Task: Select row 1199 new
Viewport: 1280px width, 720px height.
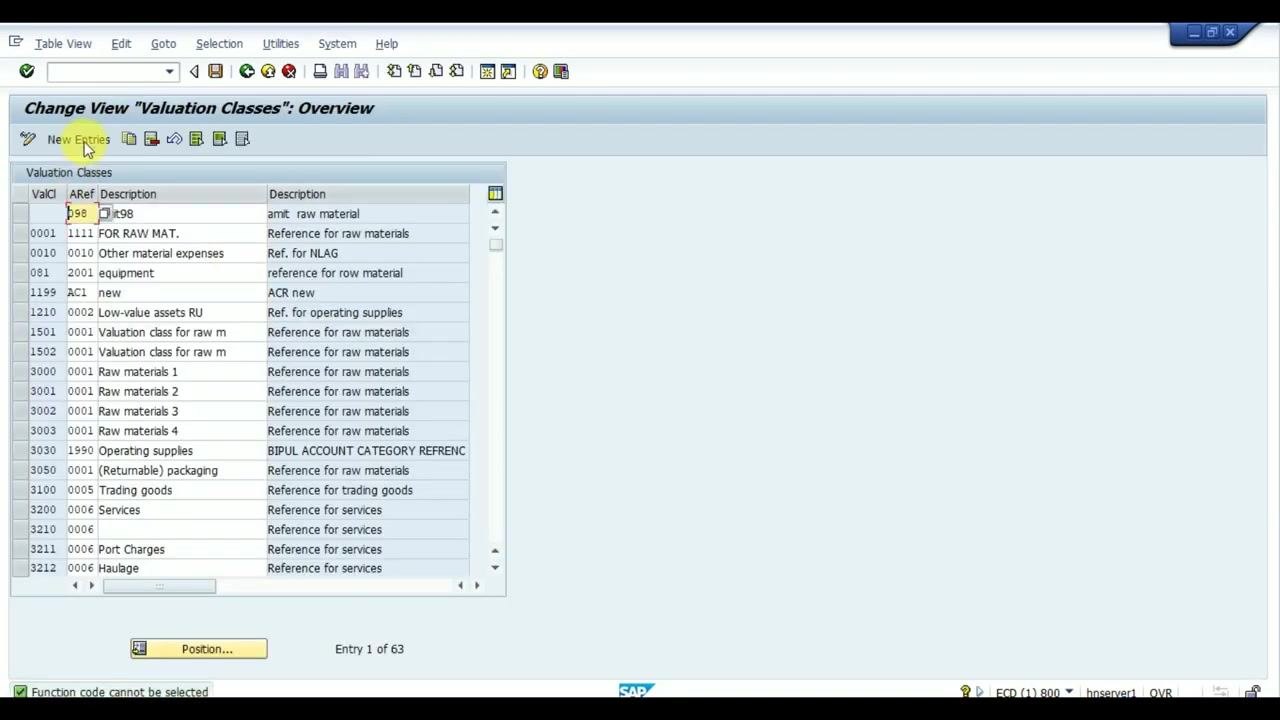Action: tap(20, 293)
